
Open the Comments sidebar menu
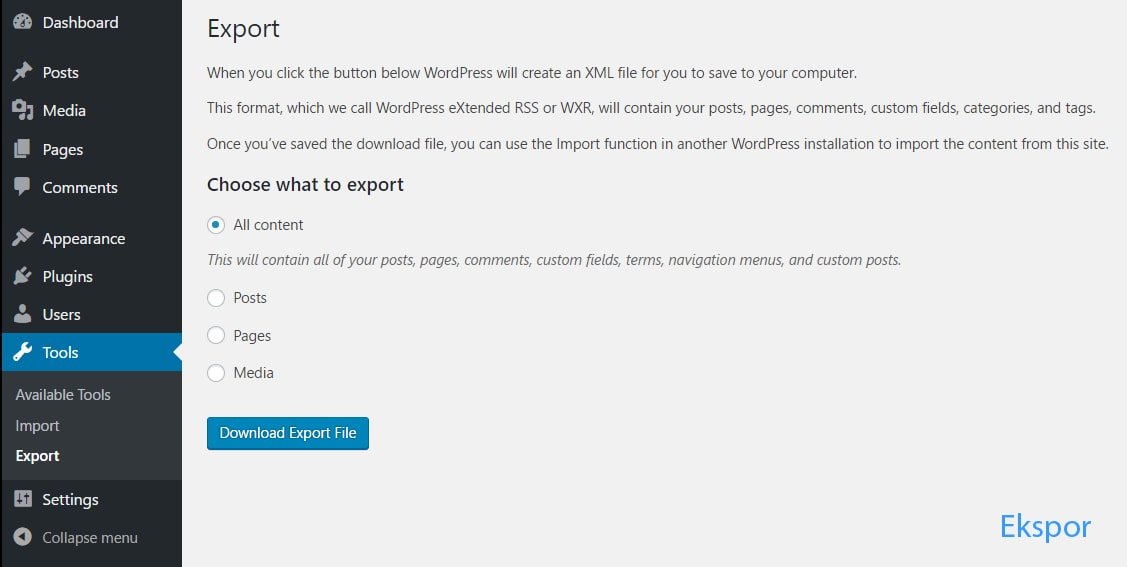pos(91,187)
